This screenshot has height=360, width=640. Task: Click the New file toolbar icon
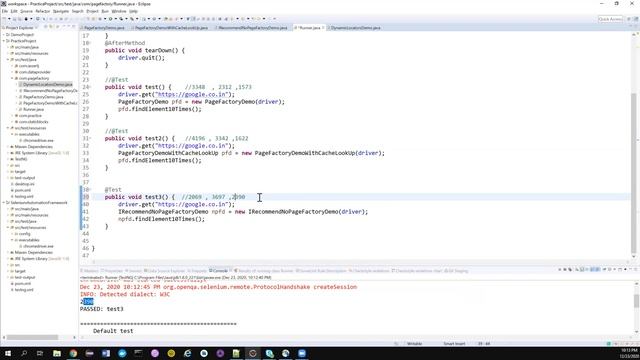4,19
